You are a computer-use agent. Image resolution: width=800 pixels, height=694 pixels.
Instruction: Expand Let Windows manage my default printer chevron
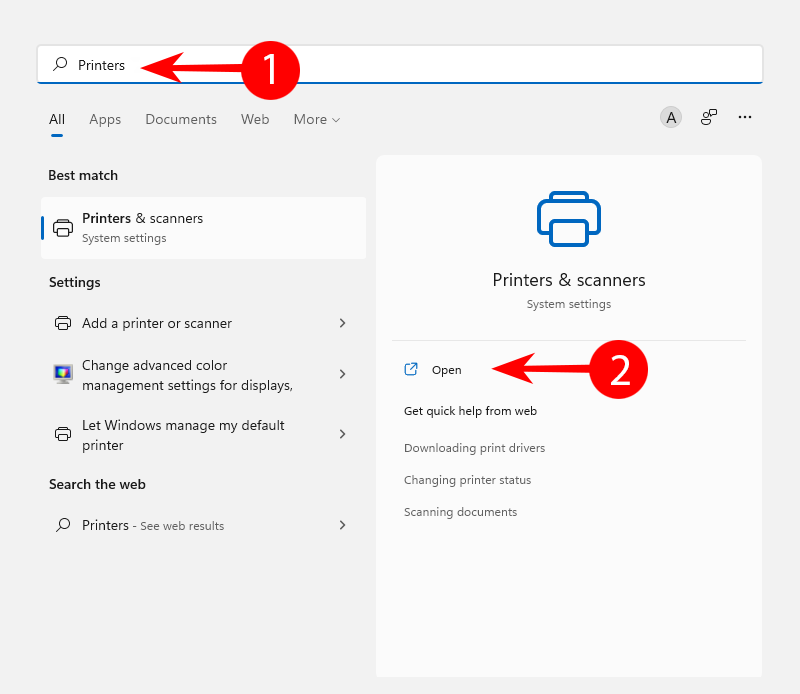pos(342,434)
